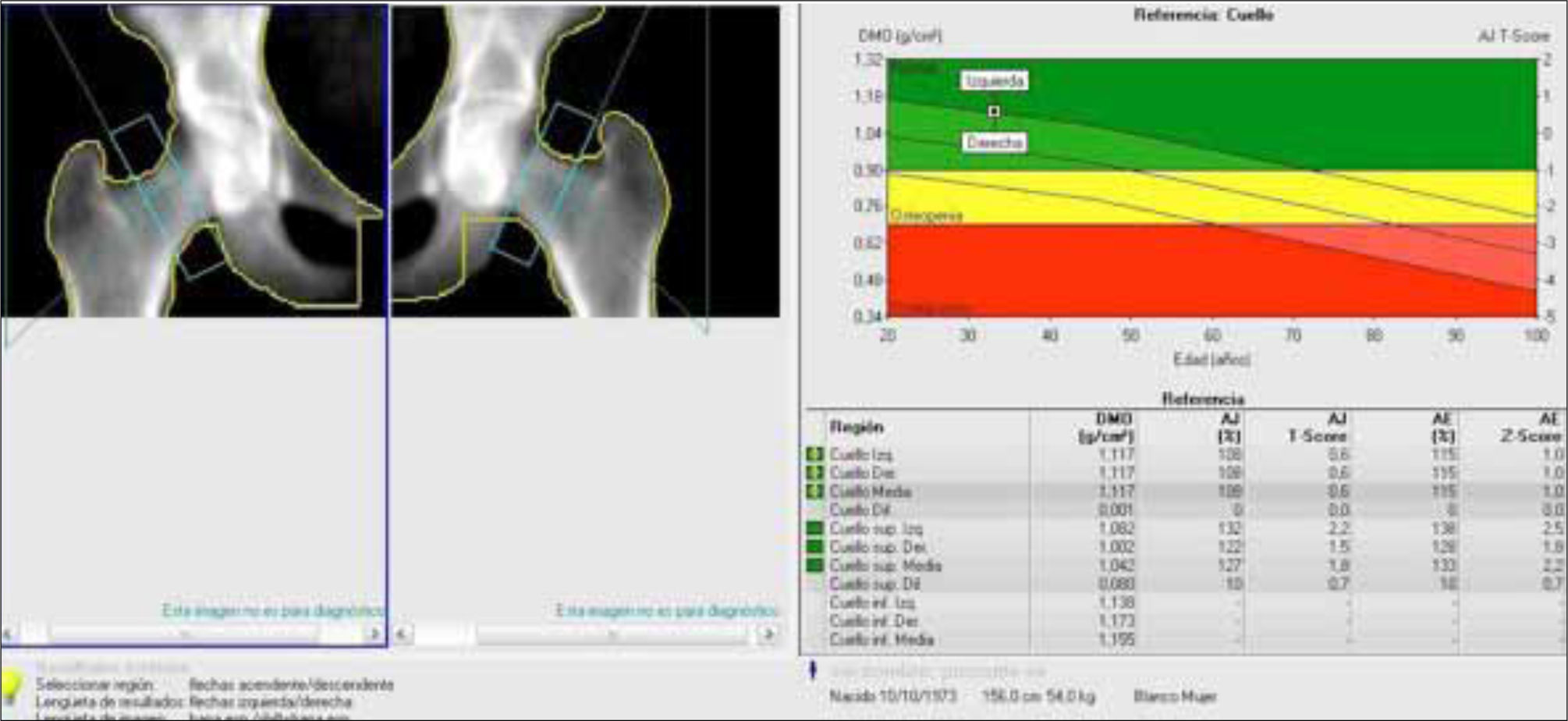Click left scroll arrow under left hip image
1568x721 pixels.
coord(9,634)
